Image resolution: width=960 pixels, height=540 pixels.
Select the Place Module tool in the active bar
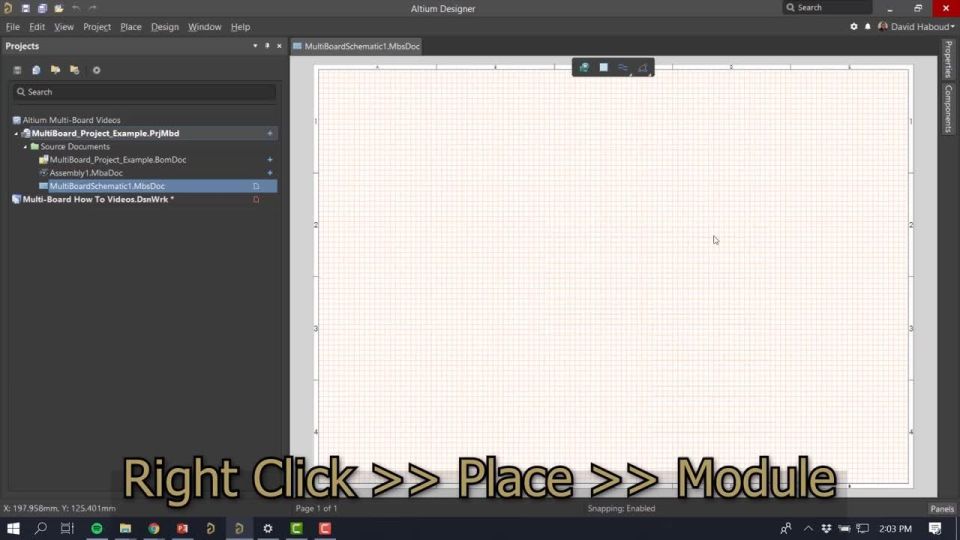click(x=584, y=67)
